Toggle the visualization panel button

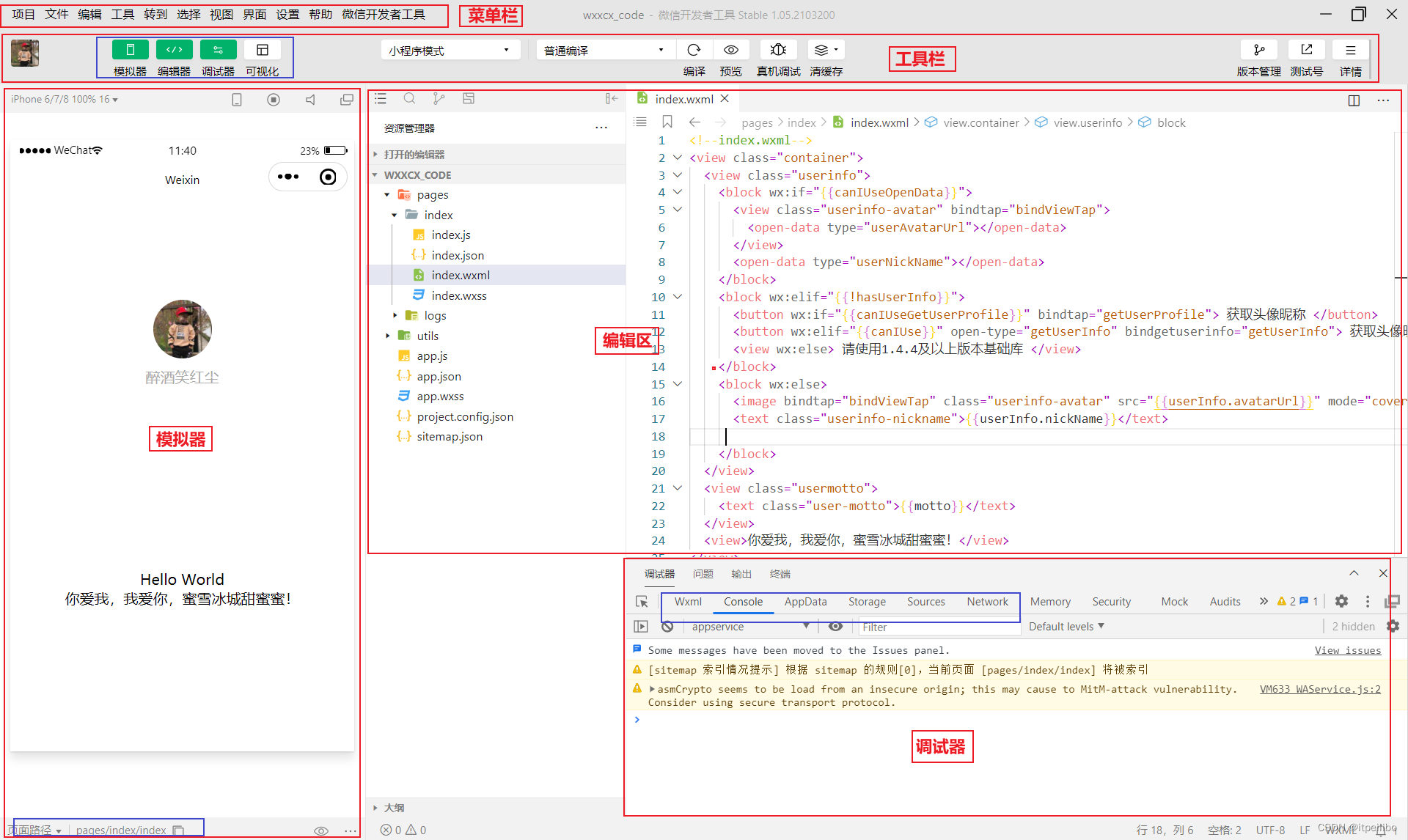point(263,50)
